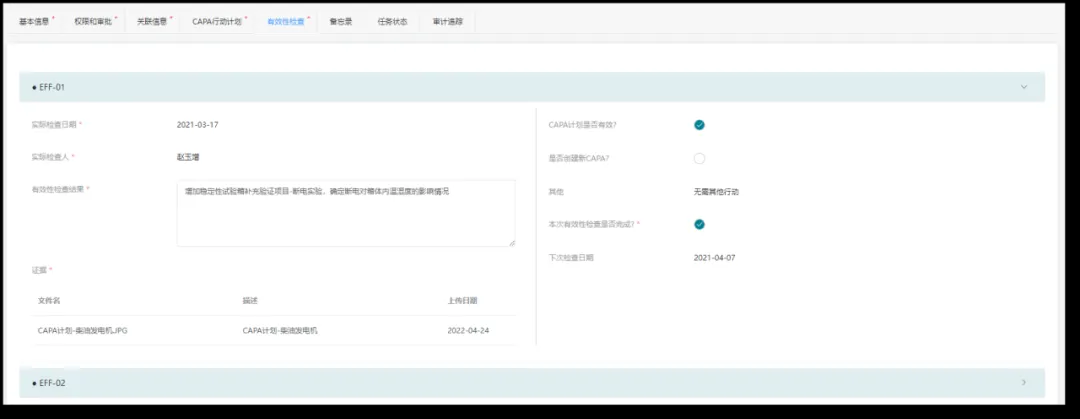Toggle the CAPA计划是否有效 checkbox
1080x419 pixels.
click(699, 125)
